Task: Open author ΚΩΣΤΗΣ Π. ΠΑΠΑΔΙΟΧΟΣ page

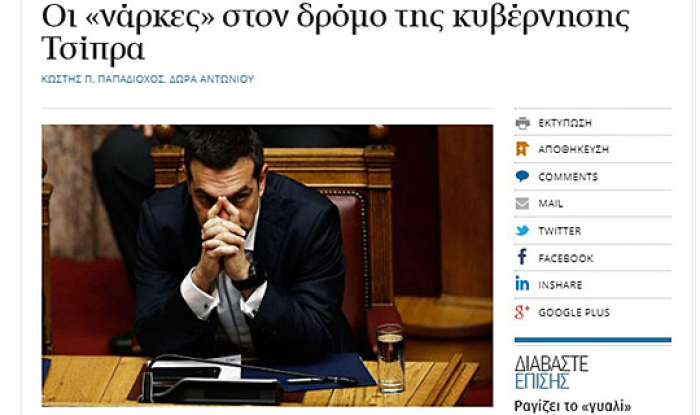Action: 103,79
